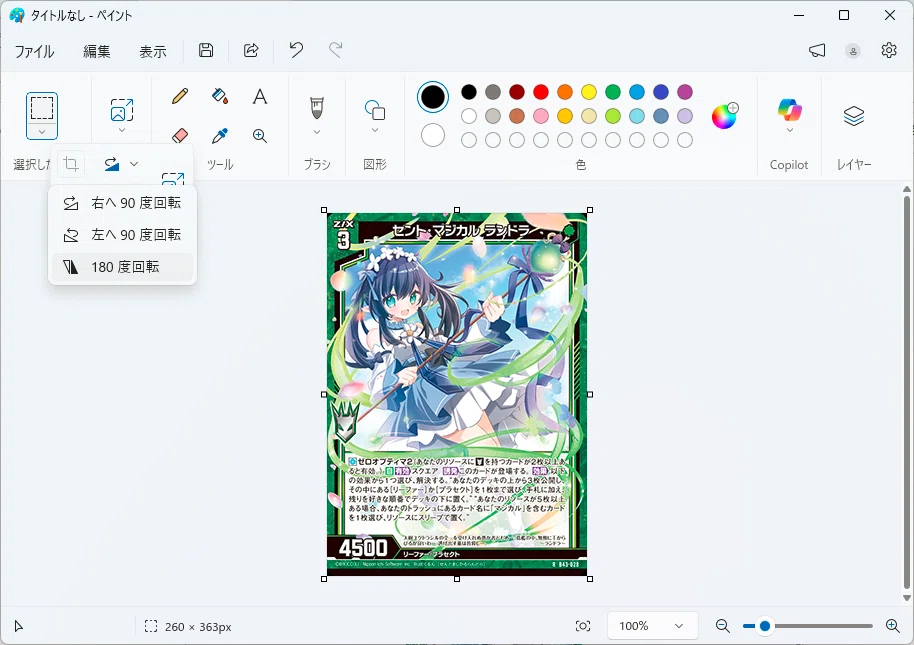Expand the selection tool options arrow

click(x=41, y=132)
